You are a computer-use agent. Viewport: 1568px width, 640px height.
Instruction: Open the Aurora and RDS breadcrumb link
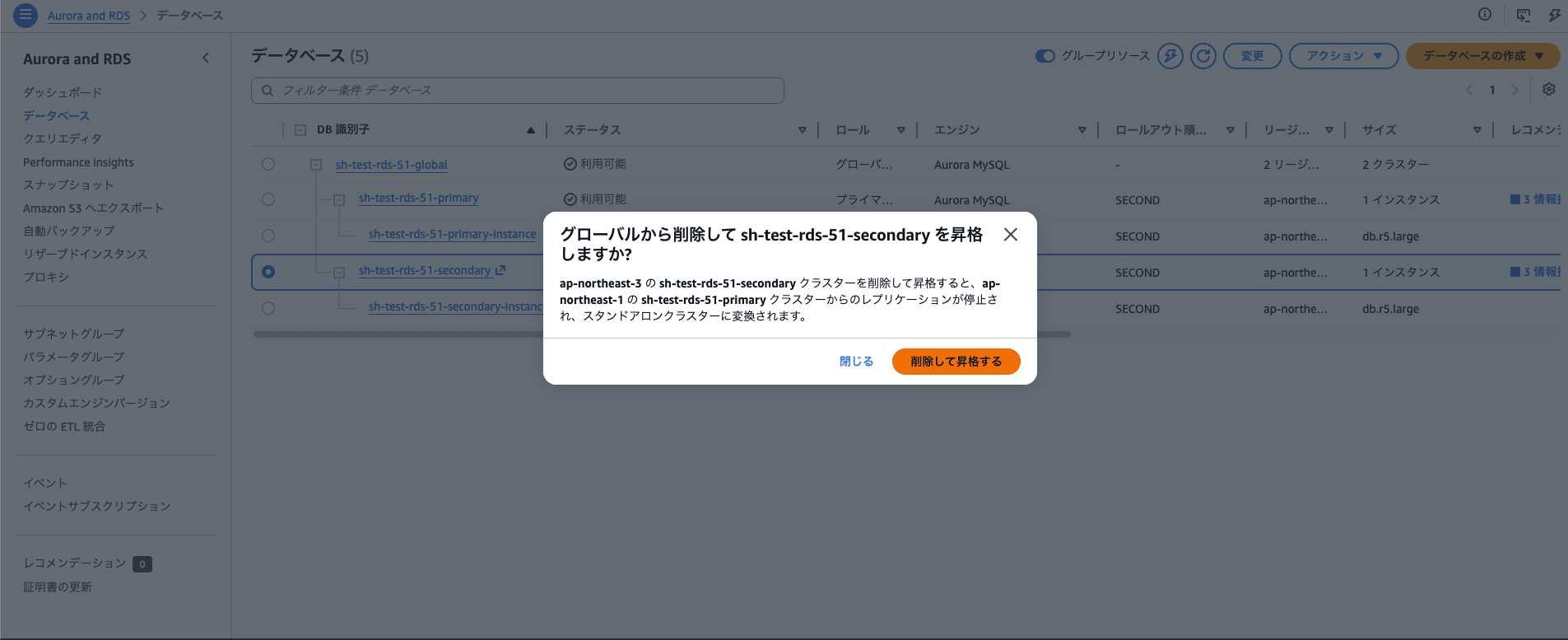coord(89,16)
